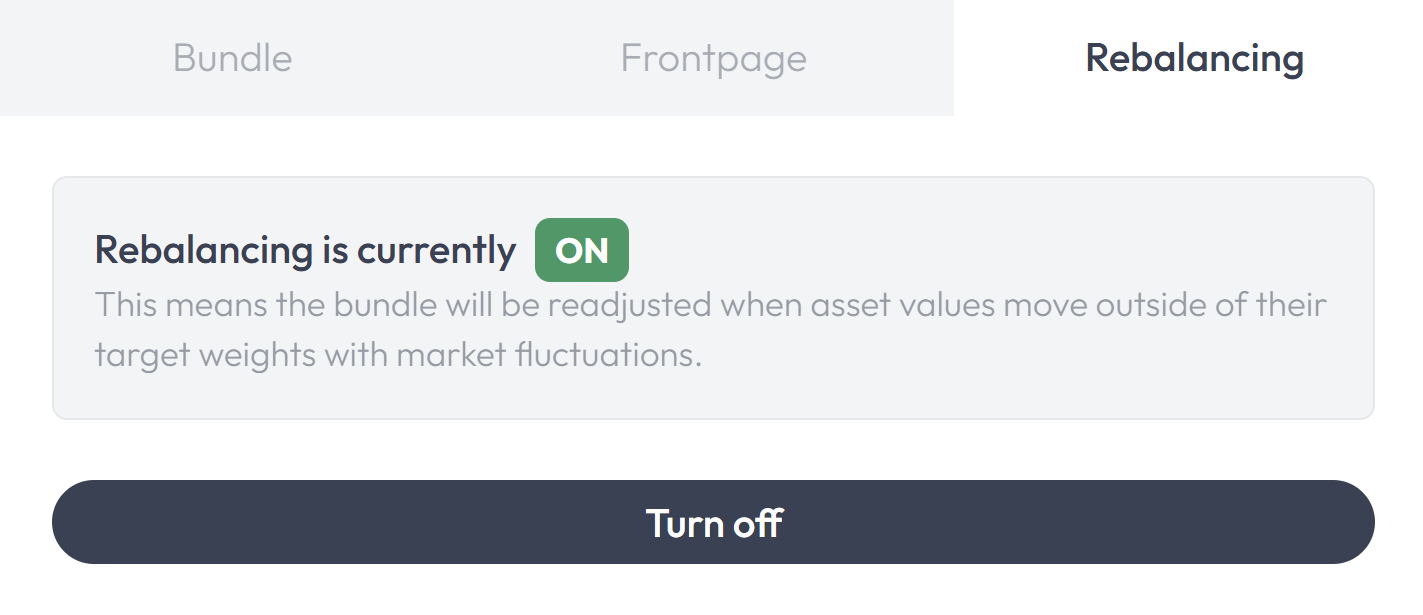Screen dimensions: 1423x615
Task: Click the rebalancing description paragraph
Action: click(710, 329)
